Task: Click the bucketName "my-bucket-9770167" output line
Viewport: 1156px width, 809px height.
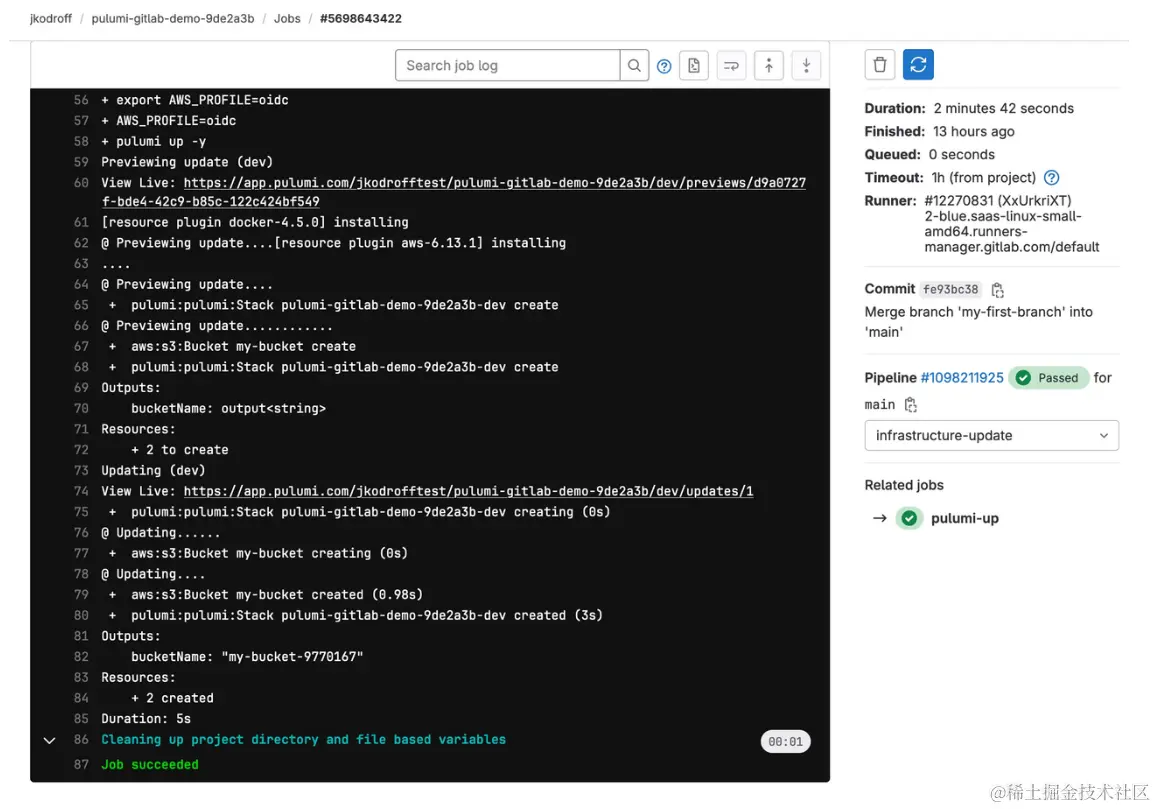Action: [x=247, y=657]
